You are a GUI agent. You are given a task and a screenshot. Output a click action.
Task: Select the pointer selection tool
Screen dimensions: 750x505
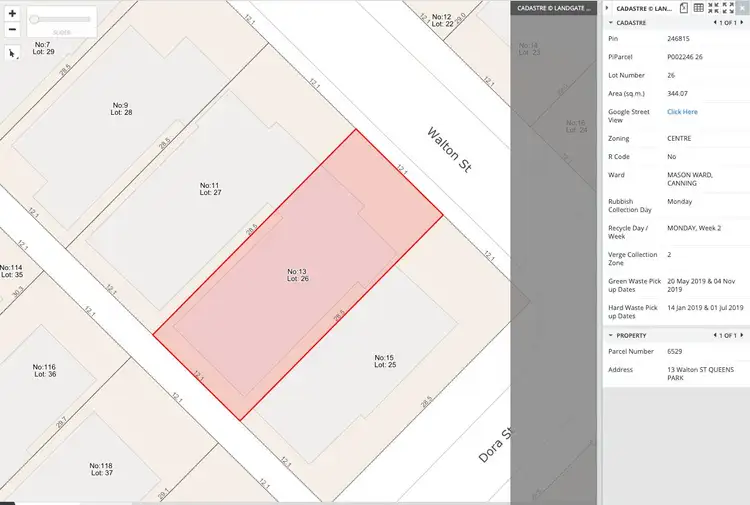click(12, 53)
